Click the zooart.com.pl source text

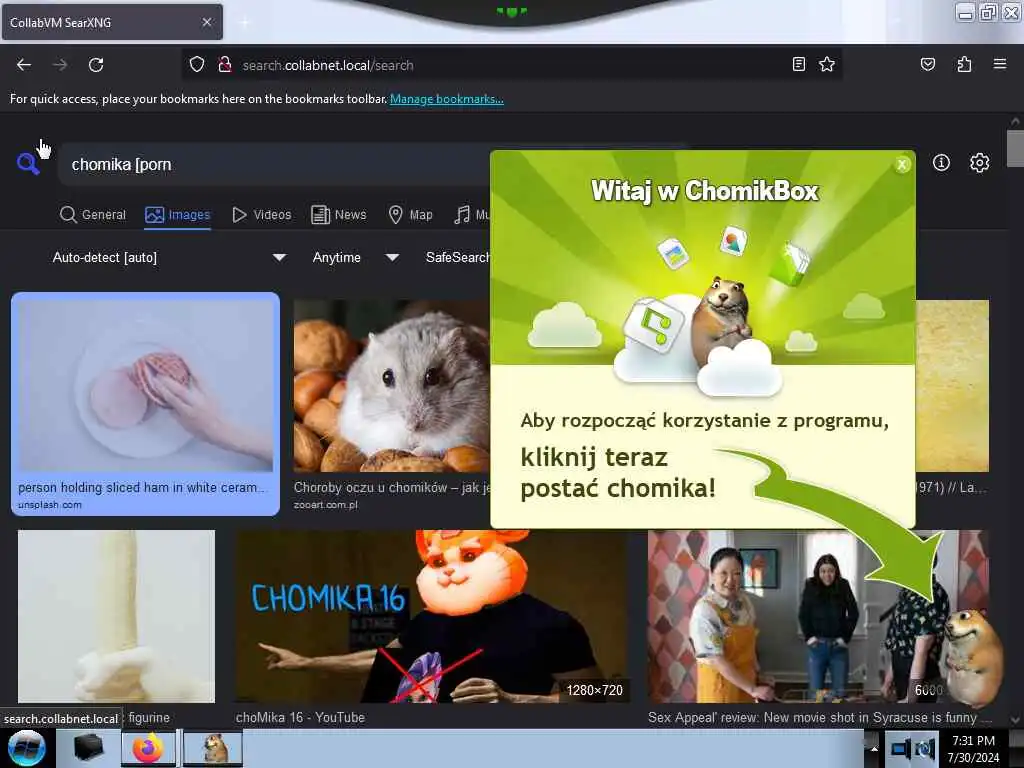325,505
